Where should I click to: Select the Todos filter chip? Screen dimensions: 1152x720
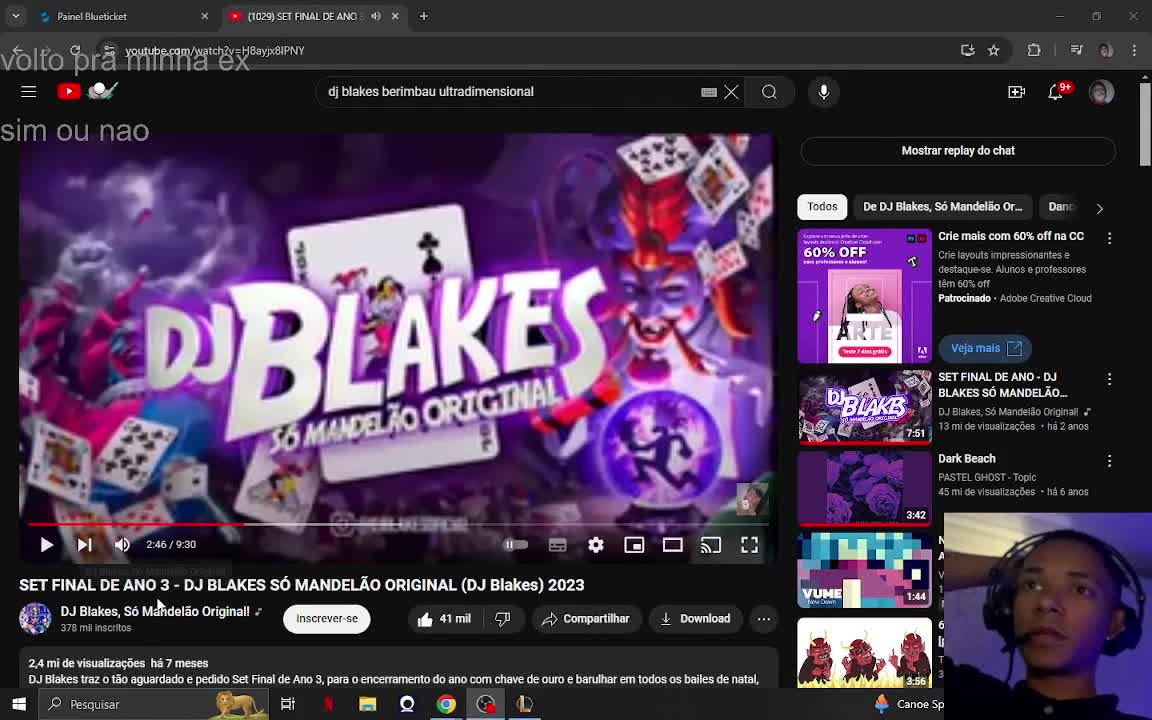[x=822, y=206]
